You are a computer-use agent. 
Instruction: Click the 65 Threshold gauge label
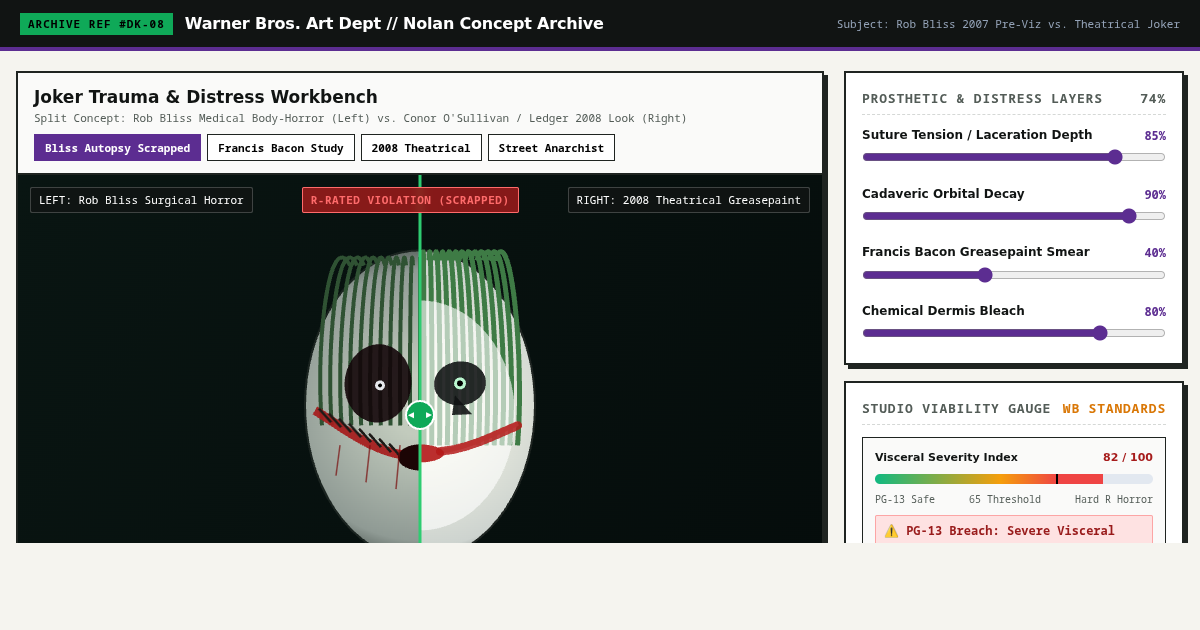coord(1005,500)
